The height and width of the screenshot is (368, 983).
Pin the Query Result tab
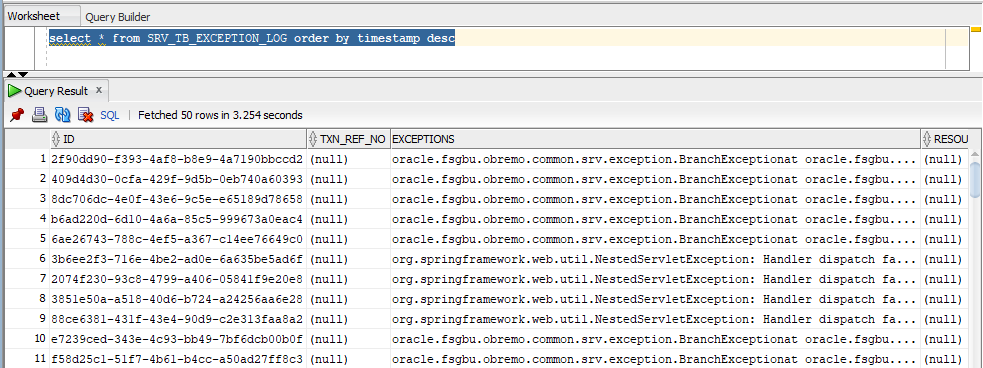17,115
